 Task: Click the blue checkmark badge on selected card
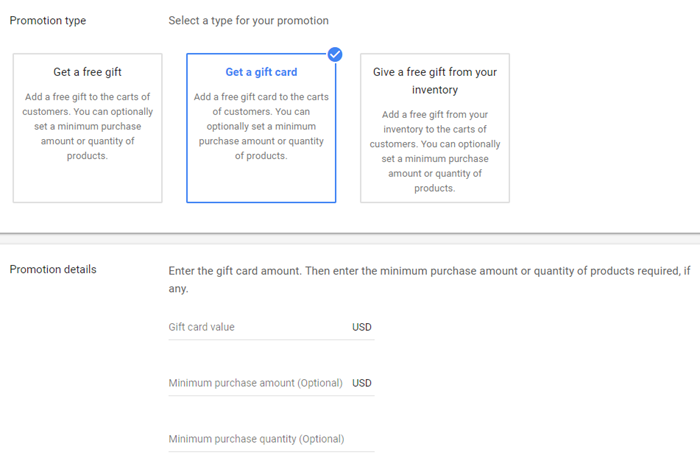pos(335,54)
